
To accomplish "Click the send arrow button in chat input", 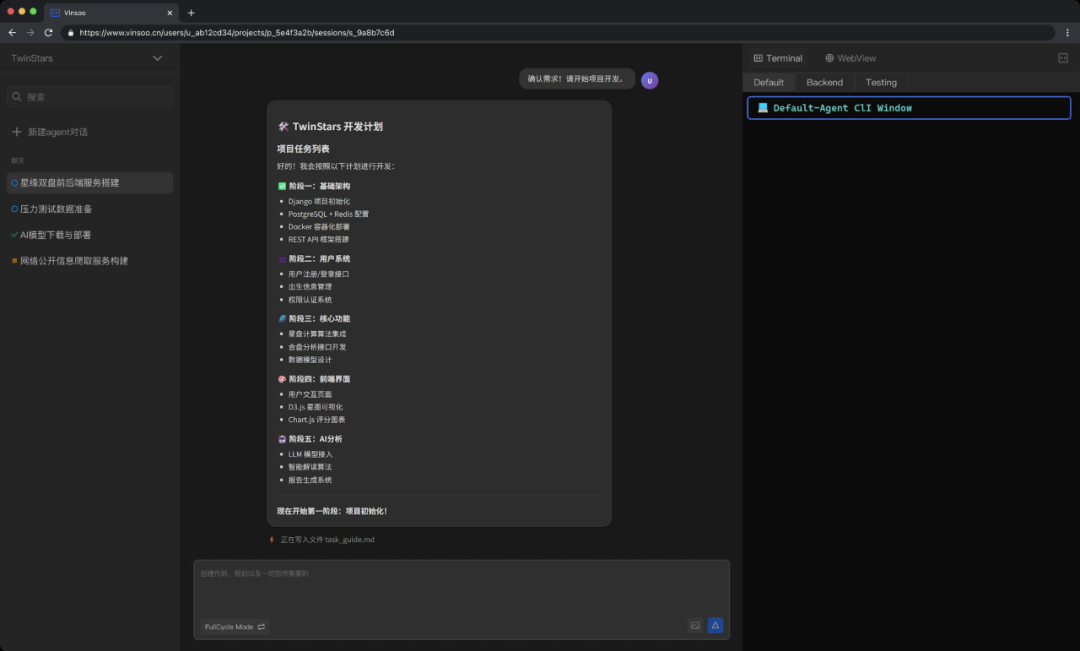I will pos(715,626).
